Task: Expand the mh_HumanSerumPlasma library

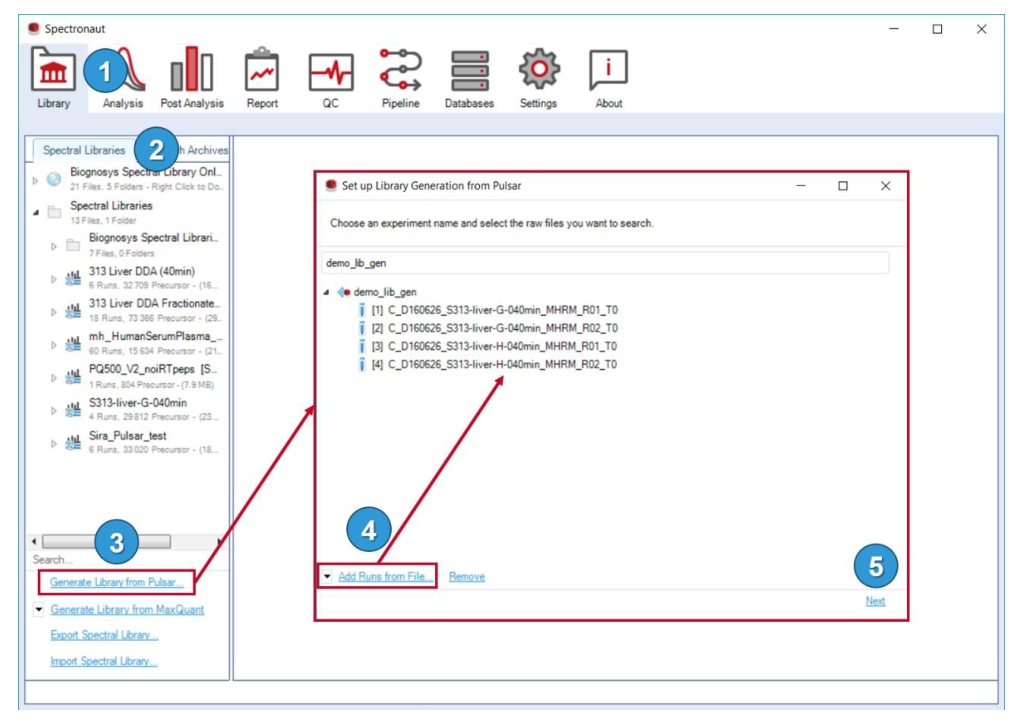Action: [53, 345]
